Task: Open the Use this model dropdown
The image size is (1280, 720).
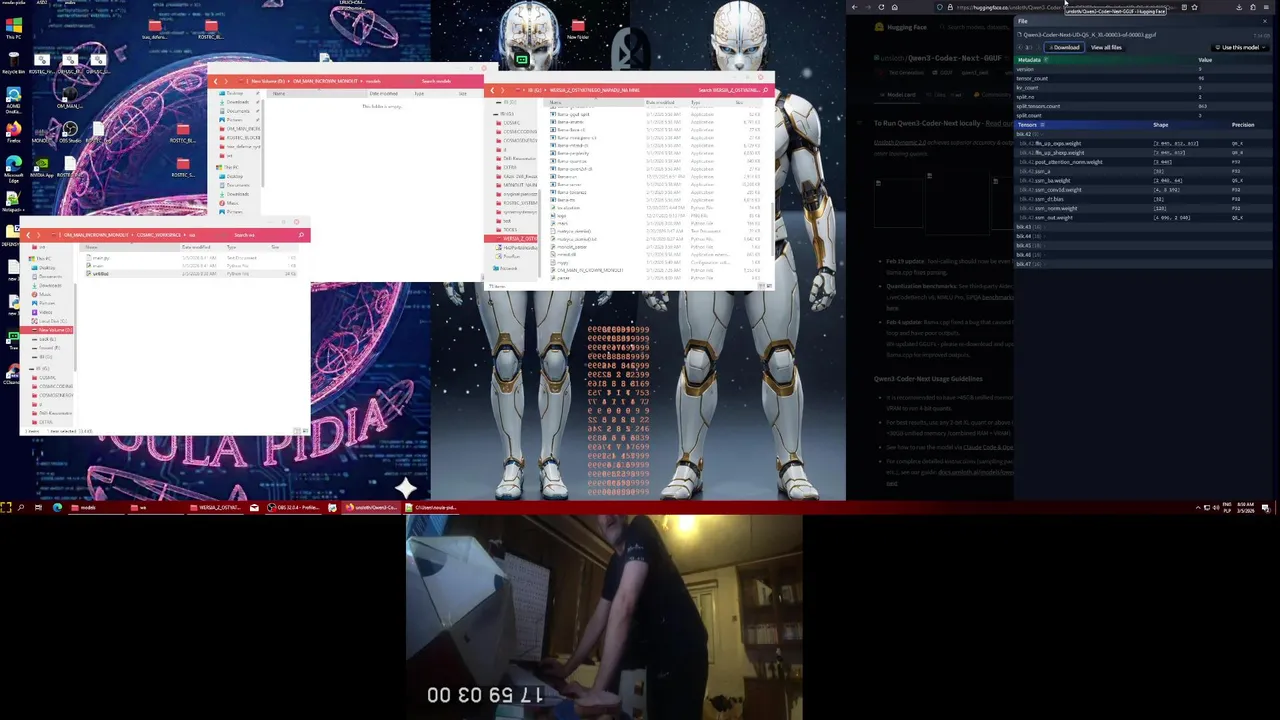Action: [1240, 47]
